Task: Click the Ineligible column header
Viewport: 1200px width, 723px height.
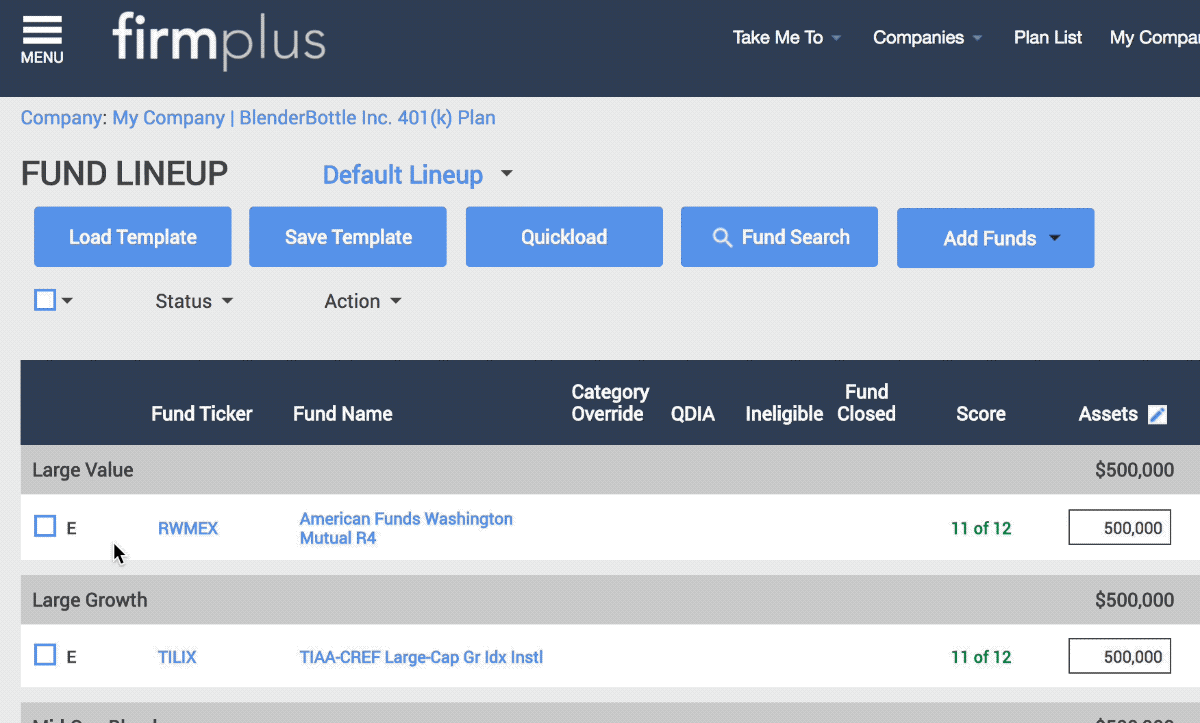Action: (784, 414)
